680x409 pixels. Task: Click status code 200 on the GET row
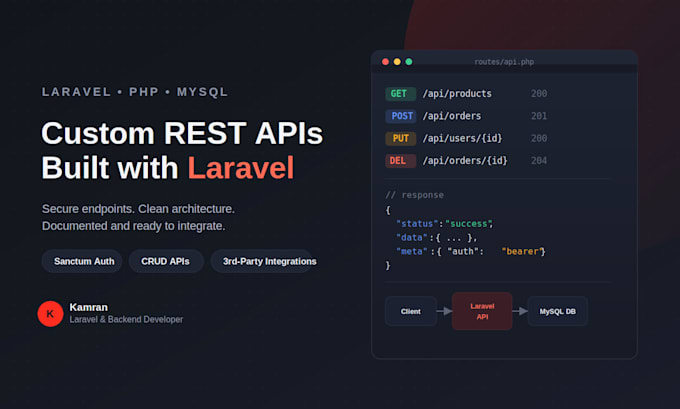coord(539,94)
